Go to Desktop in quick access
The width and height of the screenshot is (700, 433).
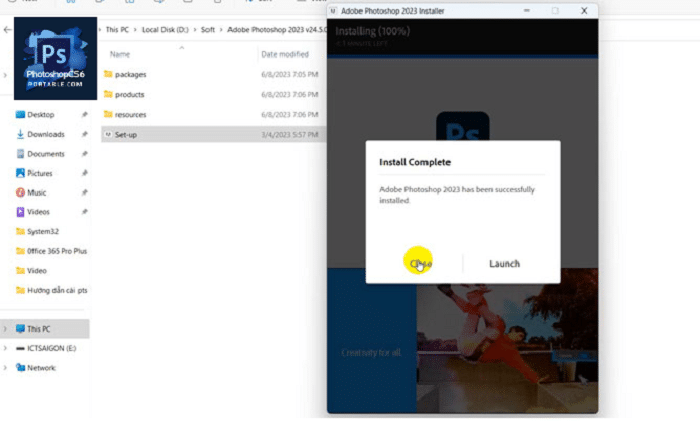pos(41,114)
